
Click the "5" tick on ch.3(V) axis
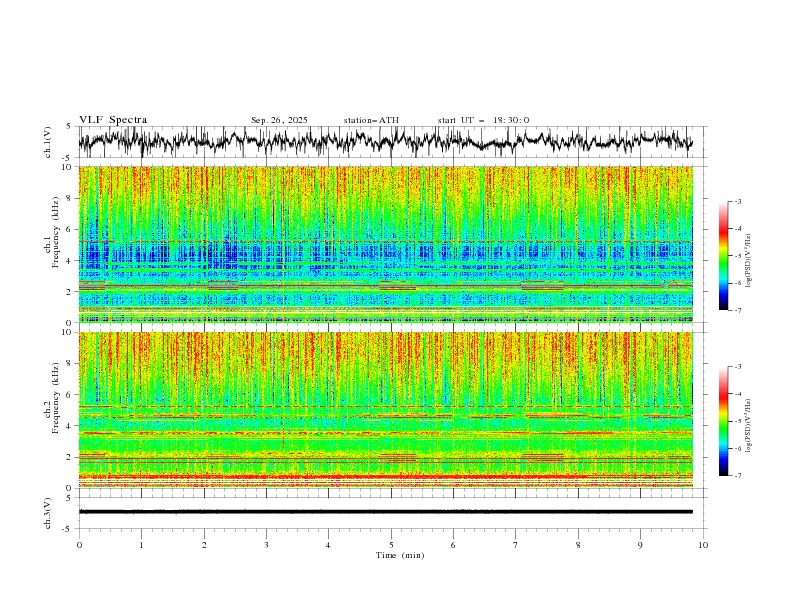tap(69, 497)
